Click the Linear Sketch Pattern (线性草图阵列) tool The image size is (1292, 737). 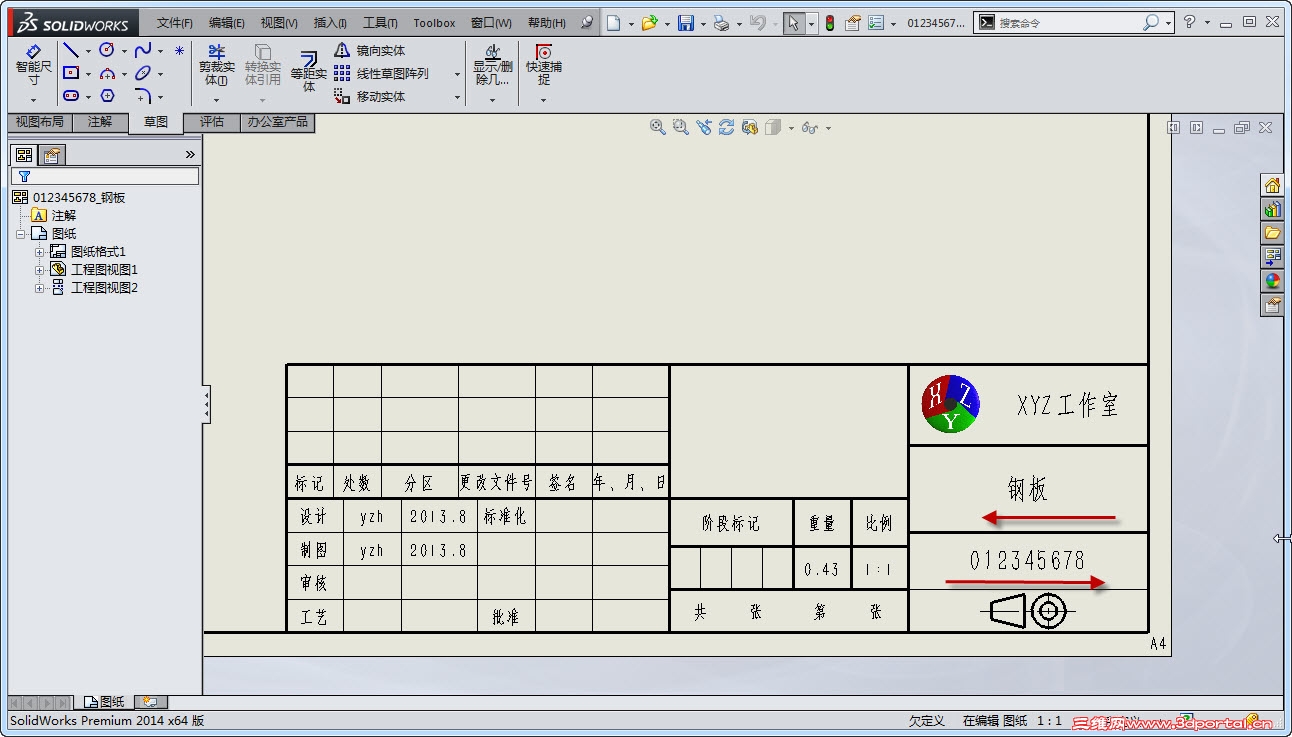[381, 73]
